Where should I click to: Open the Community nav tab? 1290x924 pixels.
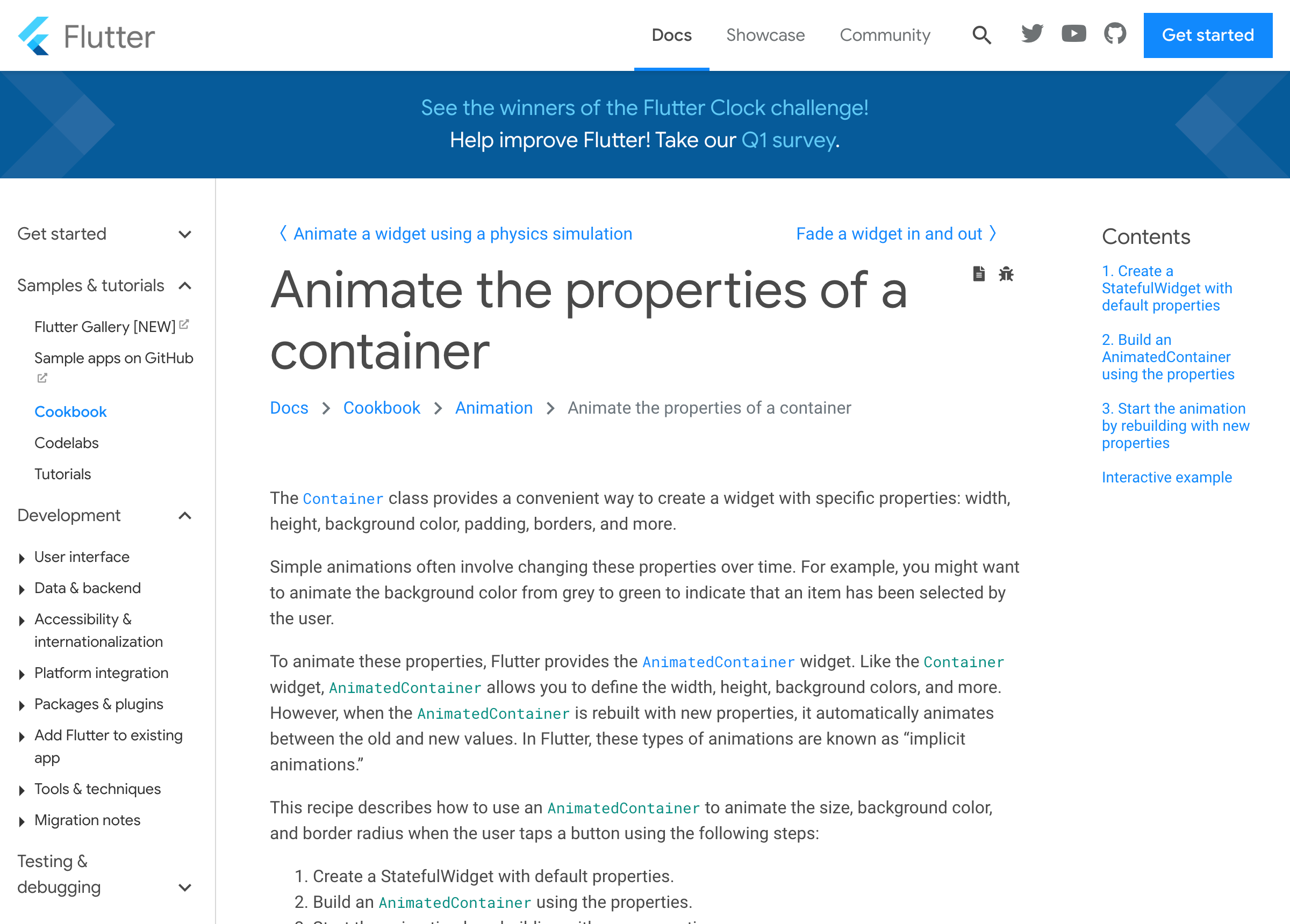click(x=885, y=35)
